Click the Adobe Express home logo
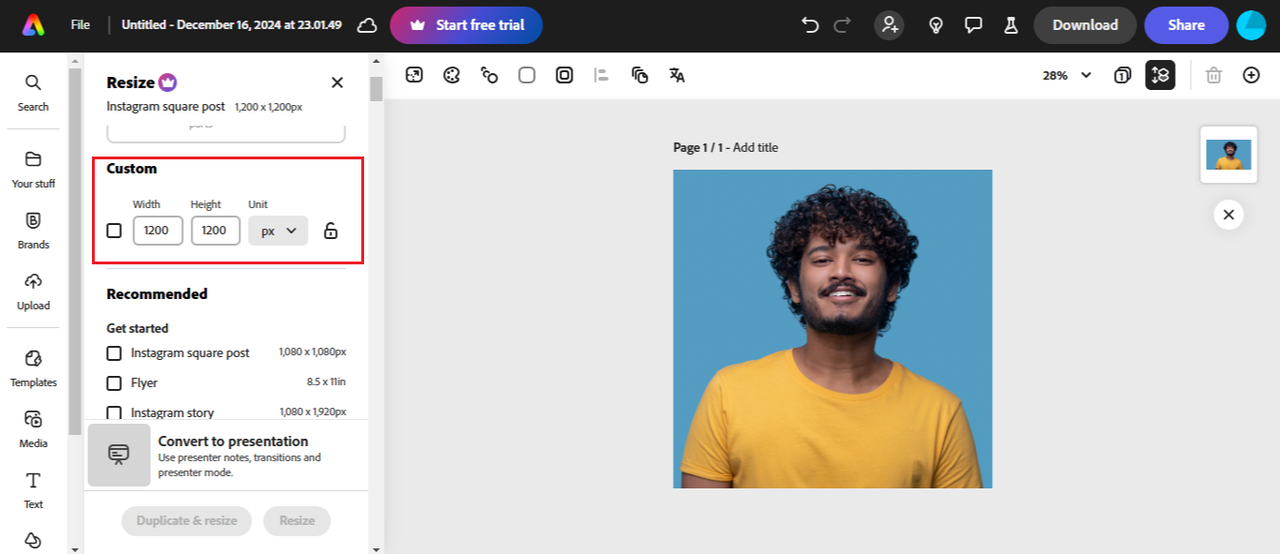The image size is (1280, 554). click(33, 25)
